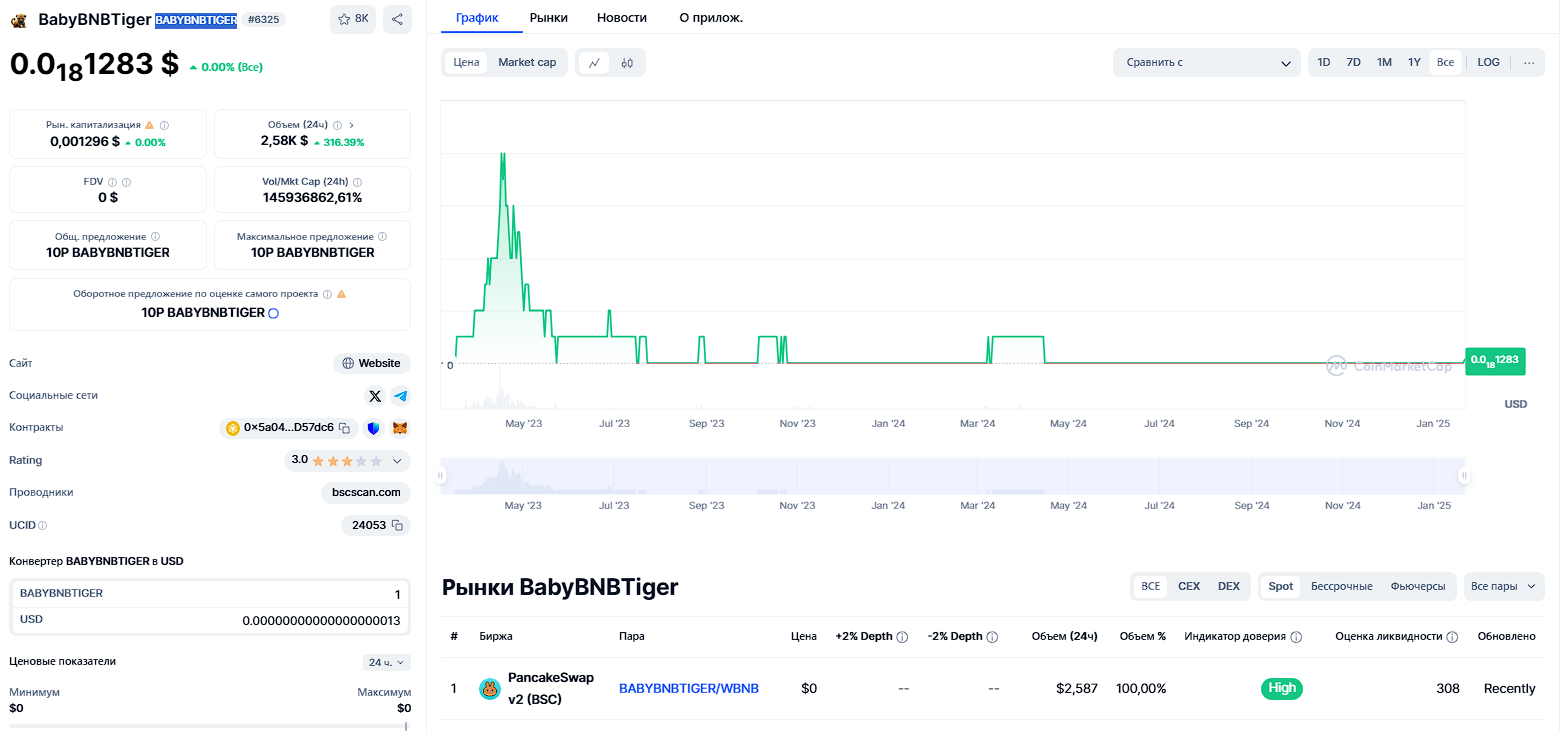Click the High confidence badge
This screenshot has height=732, width=1560.
(x=1282, y=688)
